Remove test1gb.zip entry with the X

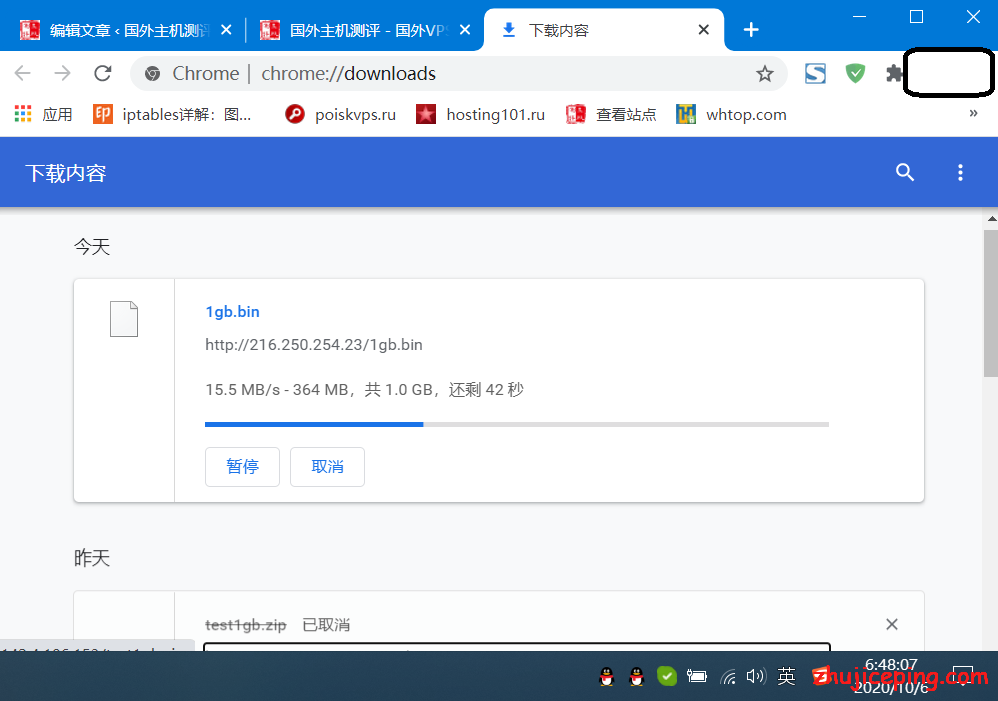892,624
